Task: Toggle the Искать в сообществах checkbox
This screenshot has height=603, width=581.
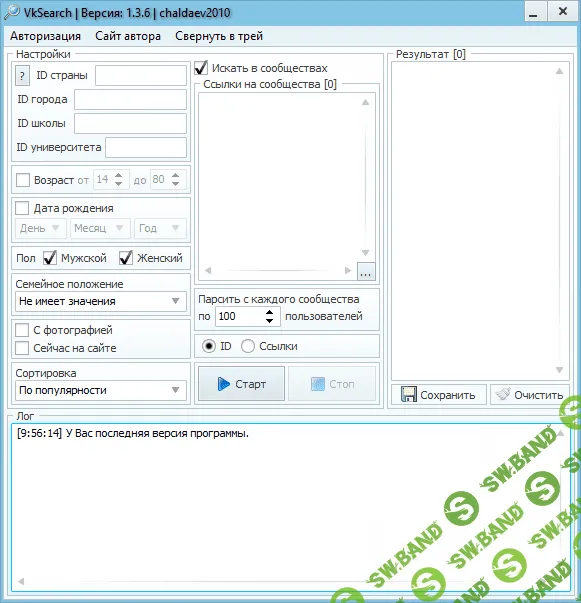Action: 201,68
